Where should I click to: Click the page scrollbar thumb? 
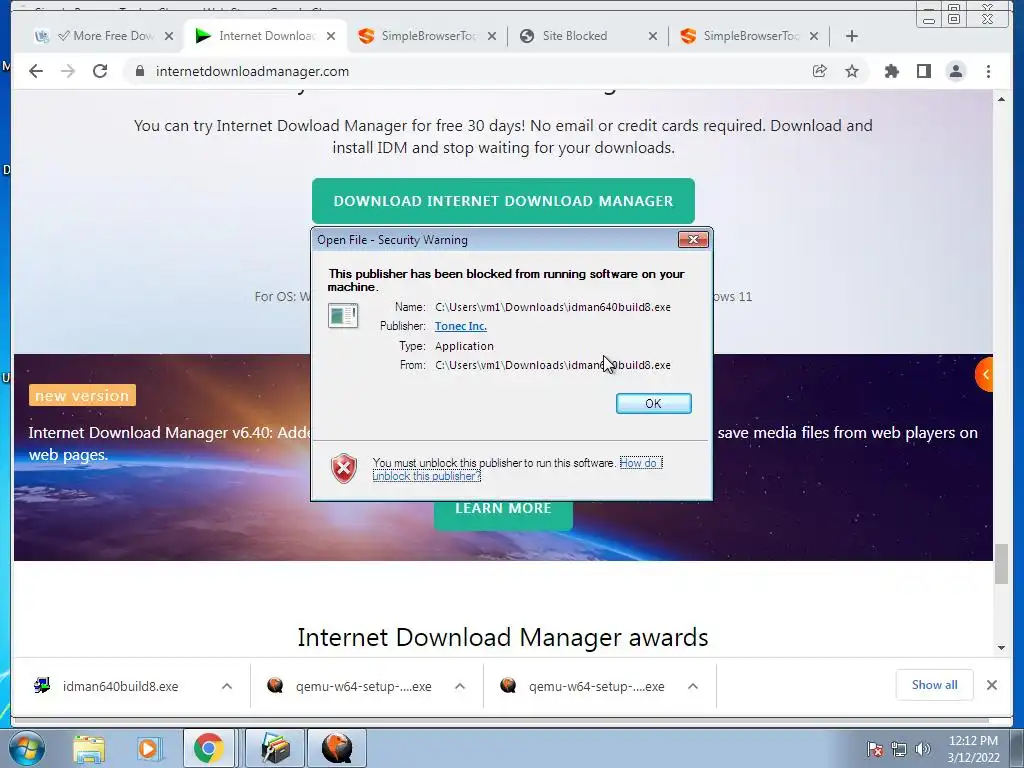pos(1001,564)
